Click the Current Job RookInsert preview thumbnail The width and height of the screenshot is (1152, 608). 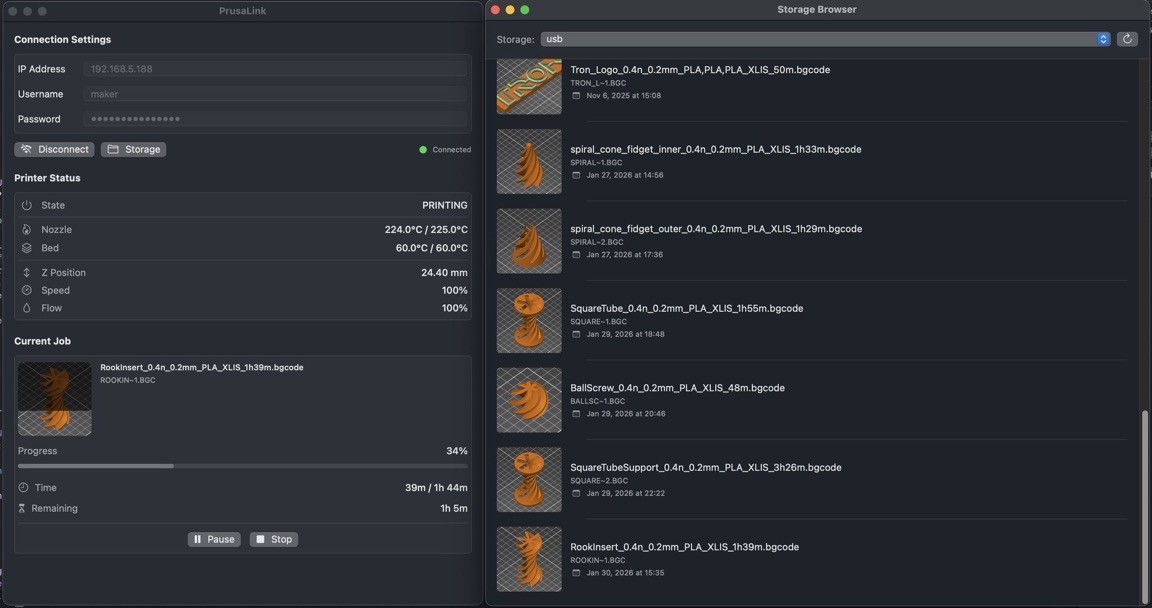tap(55, 399)
